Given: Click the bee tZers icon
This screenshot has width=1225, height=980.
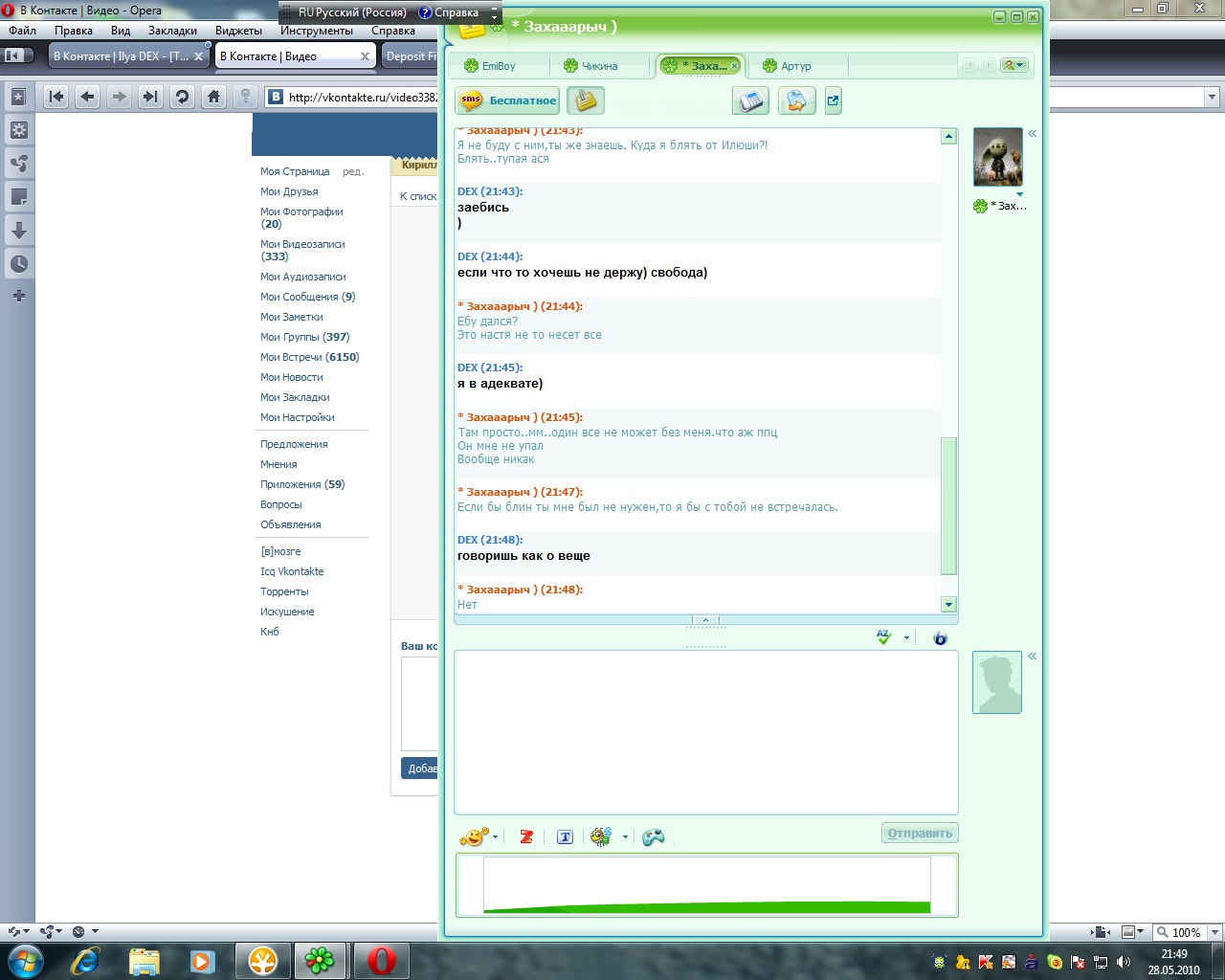Looking at the screenshot, I should click(601, 836).
